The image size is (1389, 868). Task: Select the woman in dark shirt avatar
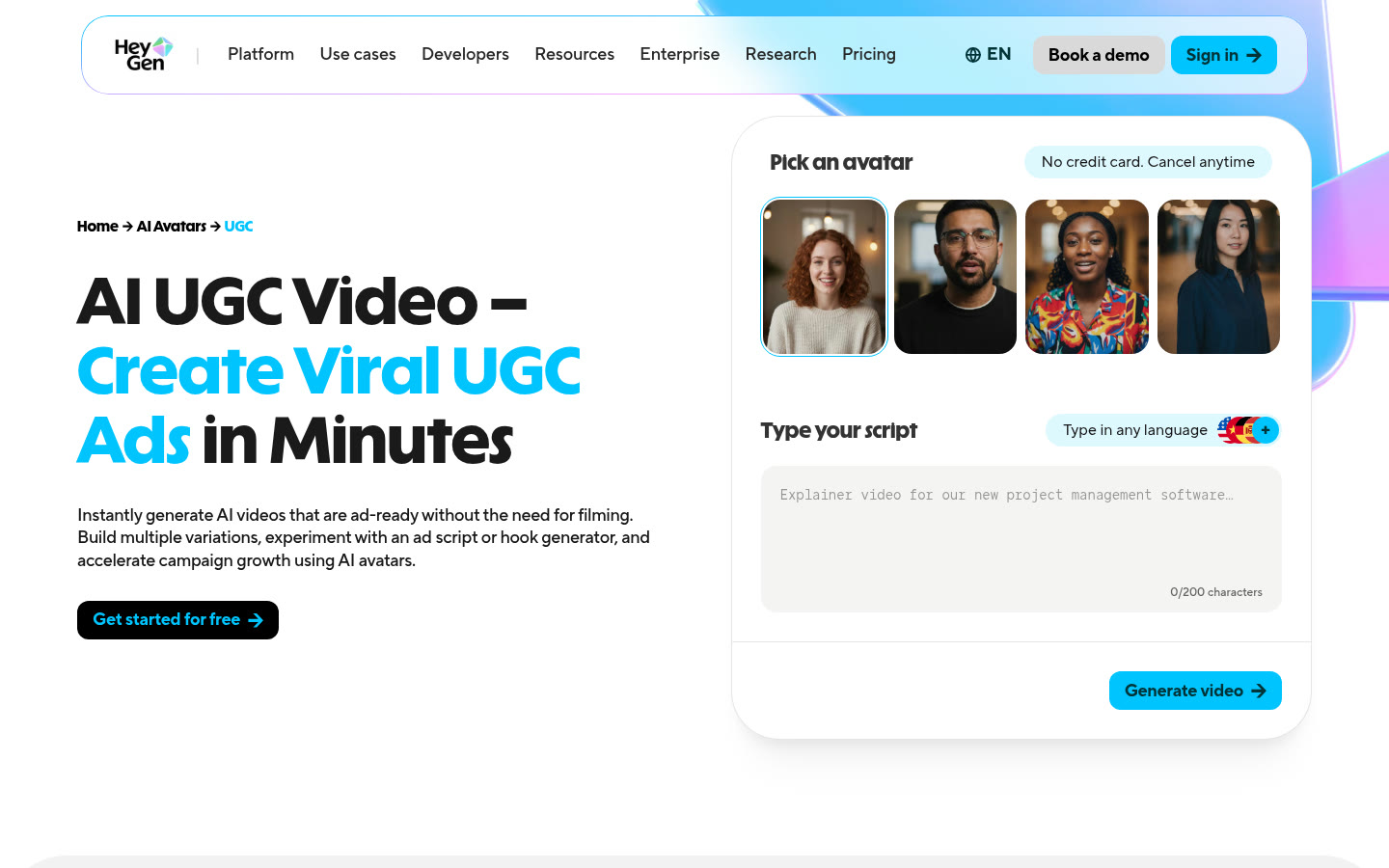(1218, 277)
